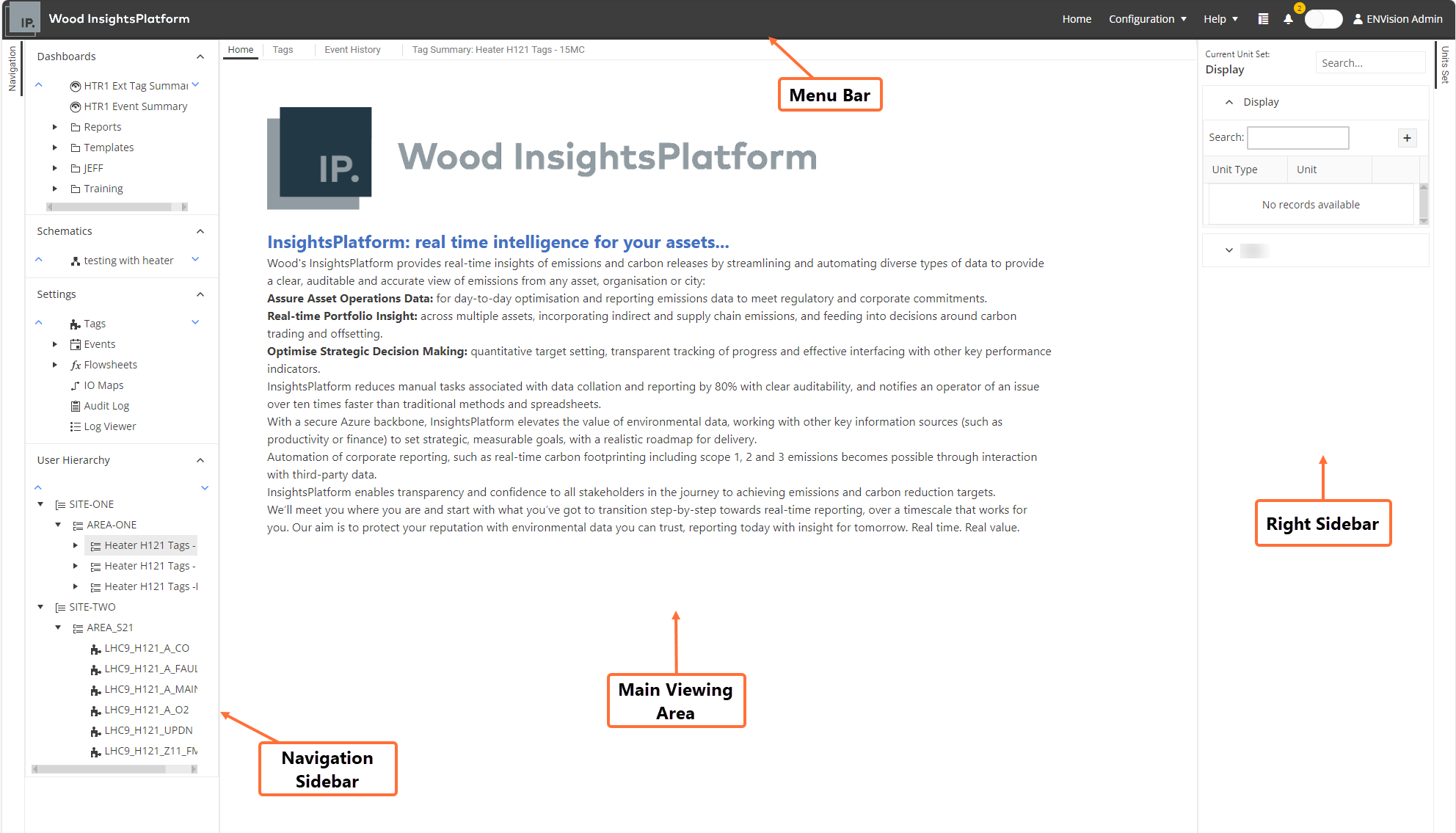Collapse the Schematics section
This screenshot has height=833, width=1456.
click(x=200, y=231)
